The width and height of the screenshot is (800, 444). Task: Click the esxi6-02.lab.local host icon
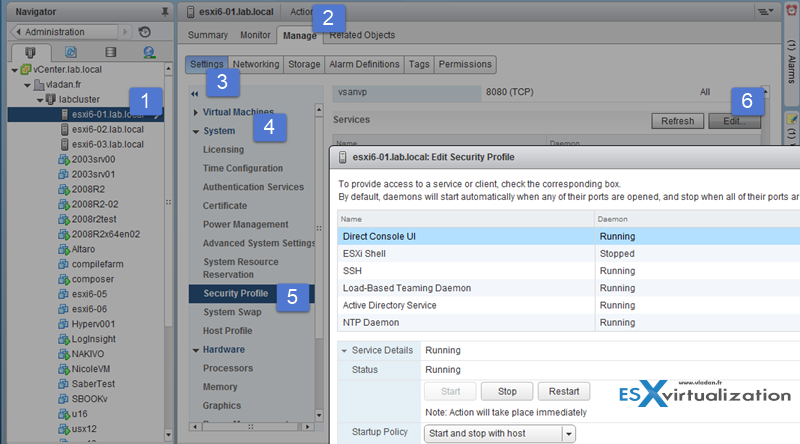[65, 129]
